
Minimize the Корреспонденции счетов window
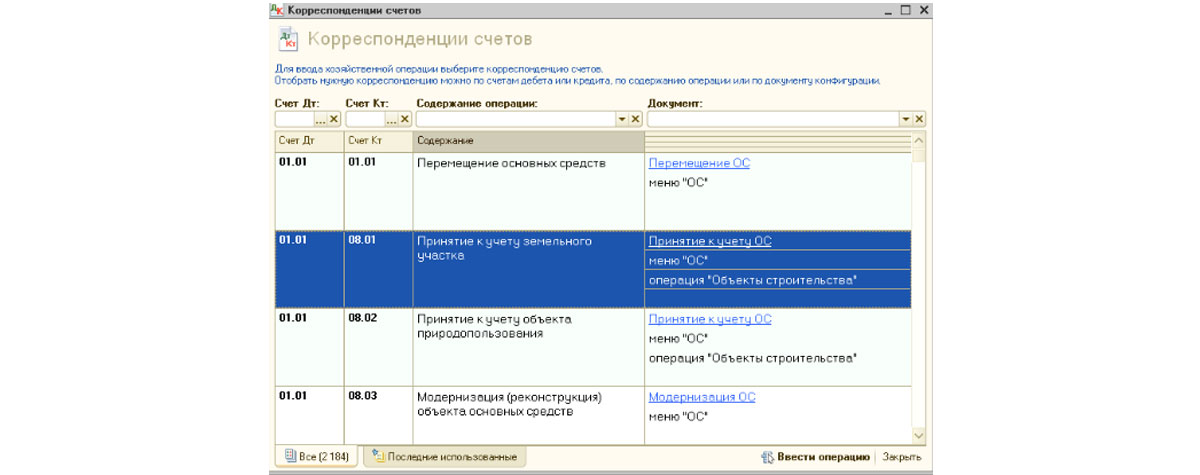coord(887,10)
